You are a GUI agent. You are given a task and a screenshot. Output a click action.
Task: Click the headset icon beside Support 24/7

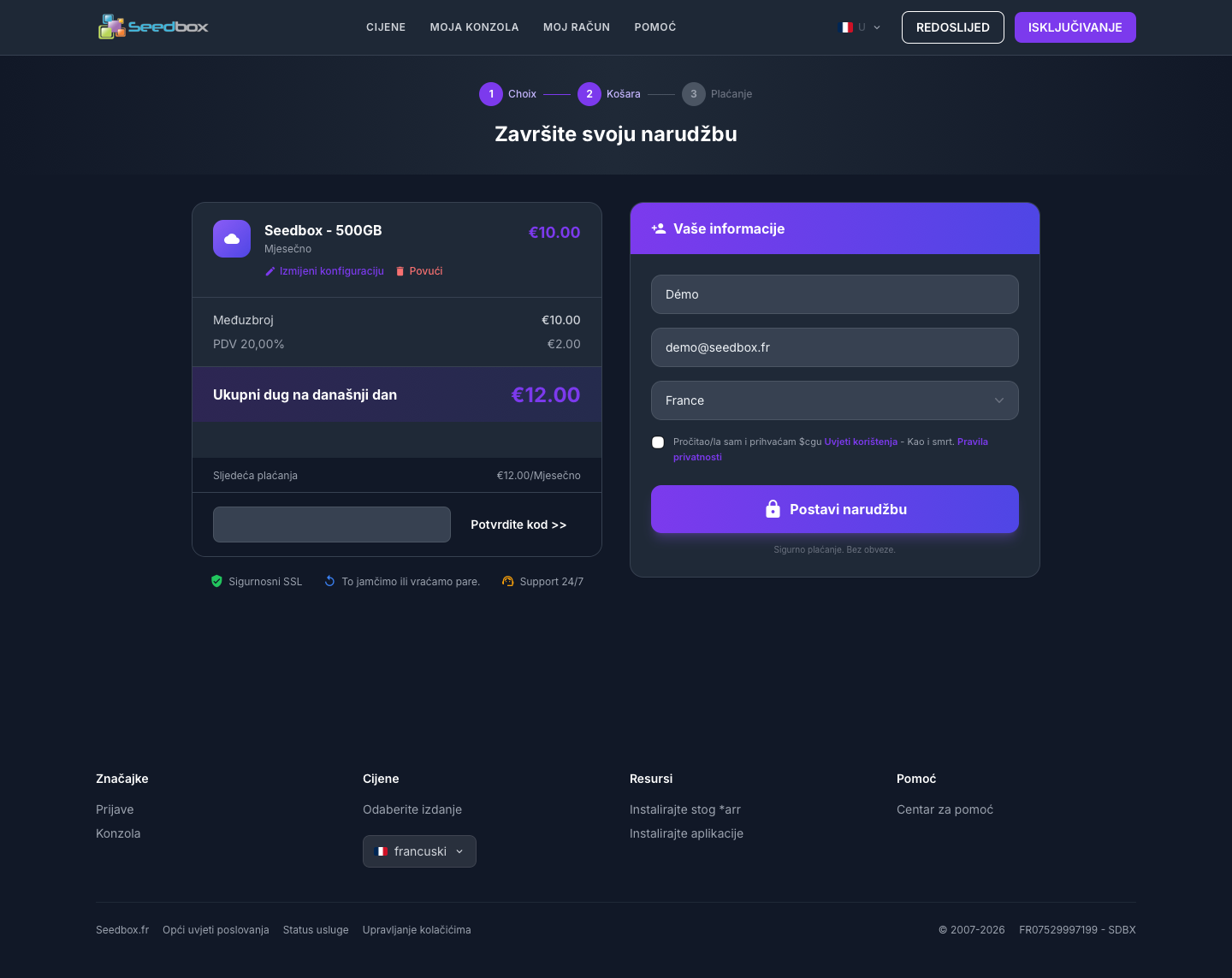(x=508, y=582)
